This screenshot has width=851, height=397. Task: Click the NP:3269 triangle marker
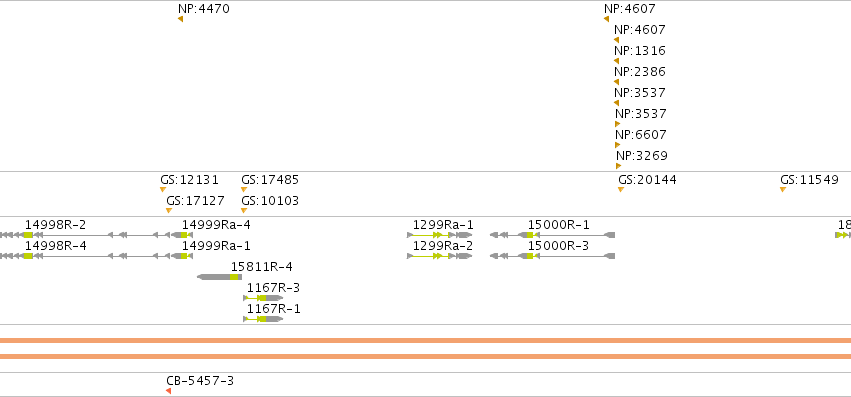pos(619,166)
